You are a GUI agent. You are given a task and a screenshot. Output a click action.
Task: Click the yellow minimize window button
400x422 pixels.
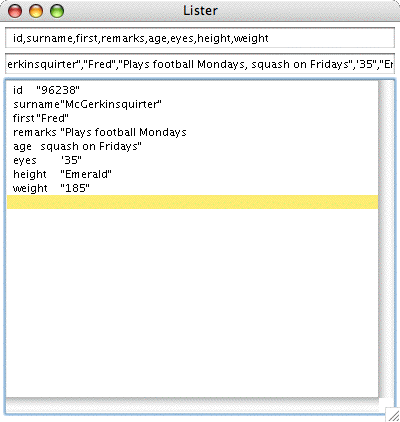[x=36, y=11]
